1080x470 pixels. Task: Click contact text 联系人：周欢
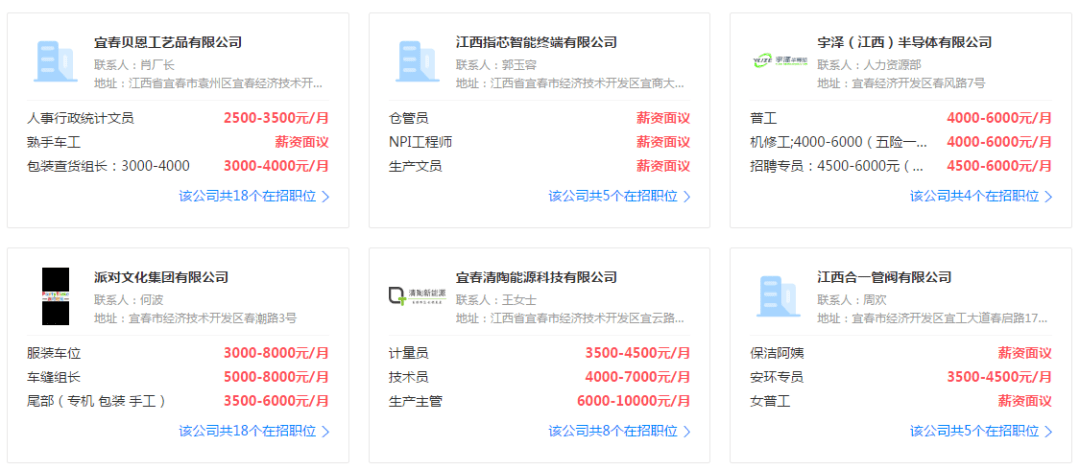click(852, 300)
